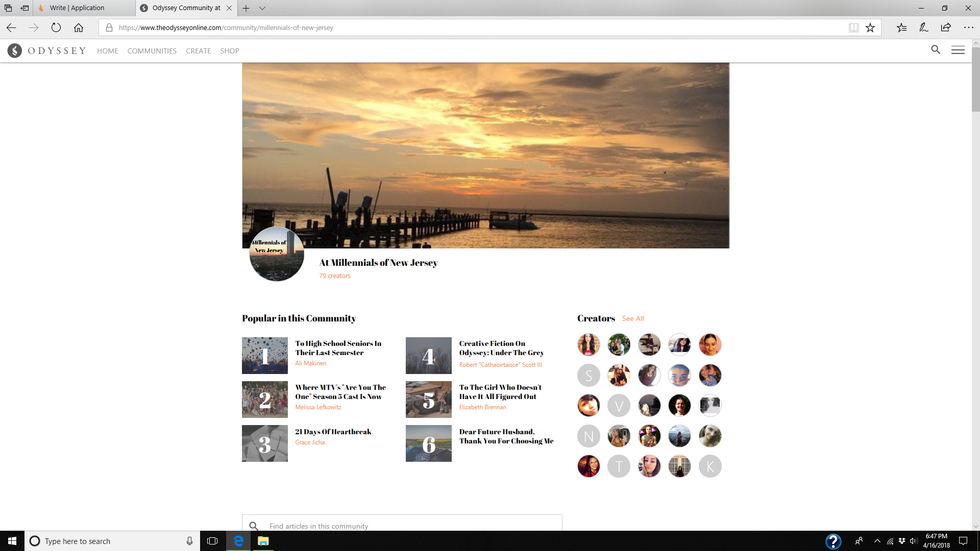980x551 pixels.
Task: Click the Odyssey logo in the site header
Action: click(47, 50)
